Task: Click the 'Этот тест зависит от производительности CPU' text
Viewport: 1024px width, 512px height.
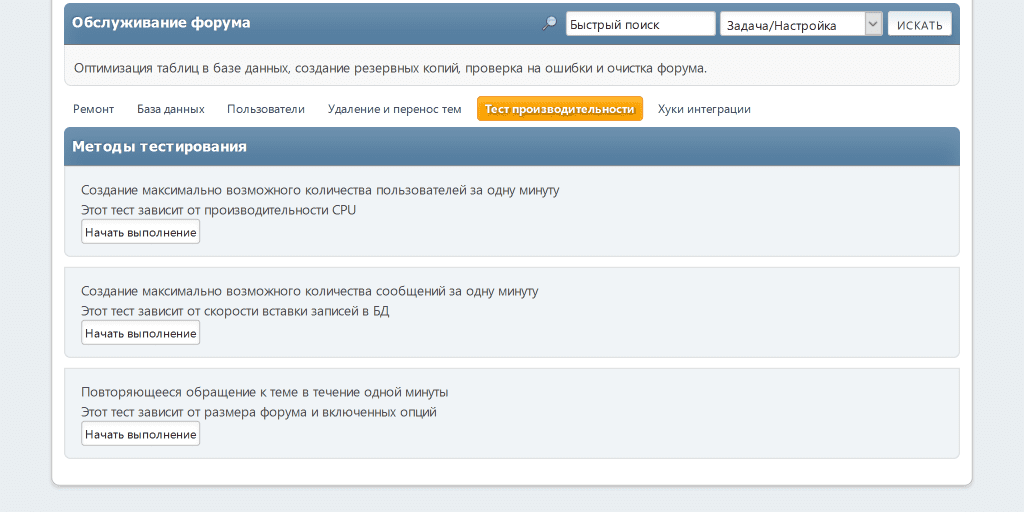Action: [218, 210]
